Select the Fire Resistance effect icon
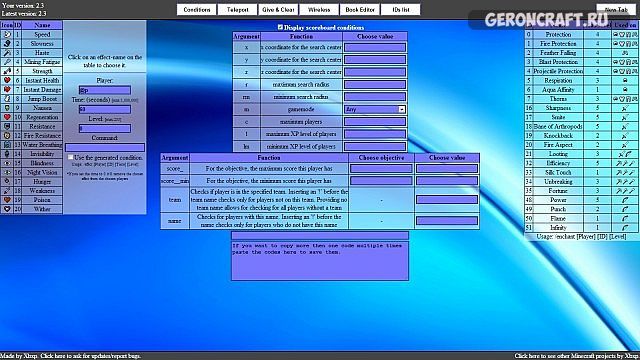The width and height of the screenshot is (640, 360). (7, 136)
